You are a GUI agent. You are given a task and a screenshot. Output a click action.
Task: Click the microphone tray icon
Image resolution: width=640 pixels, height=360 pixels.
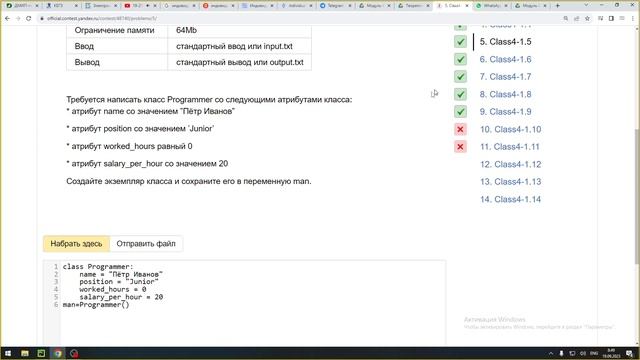pos(561,353)
